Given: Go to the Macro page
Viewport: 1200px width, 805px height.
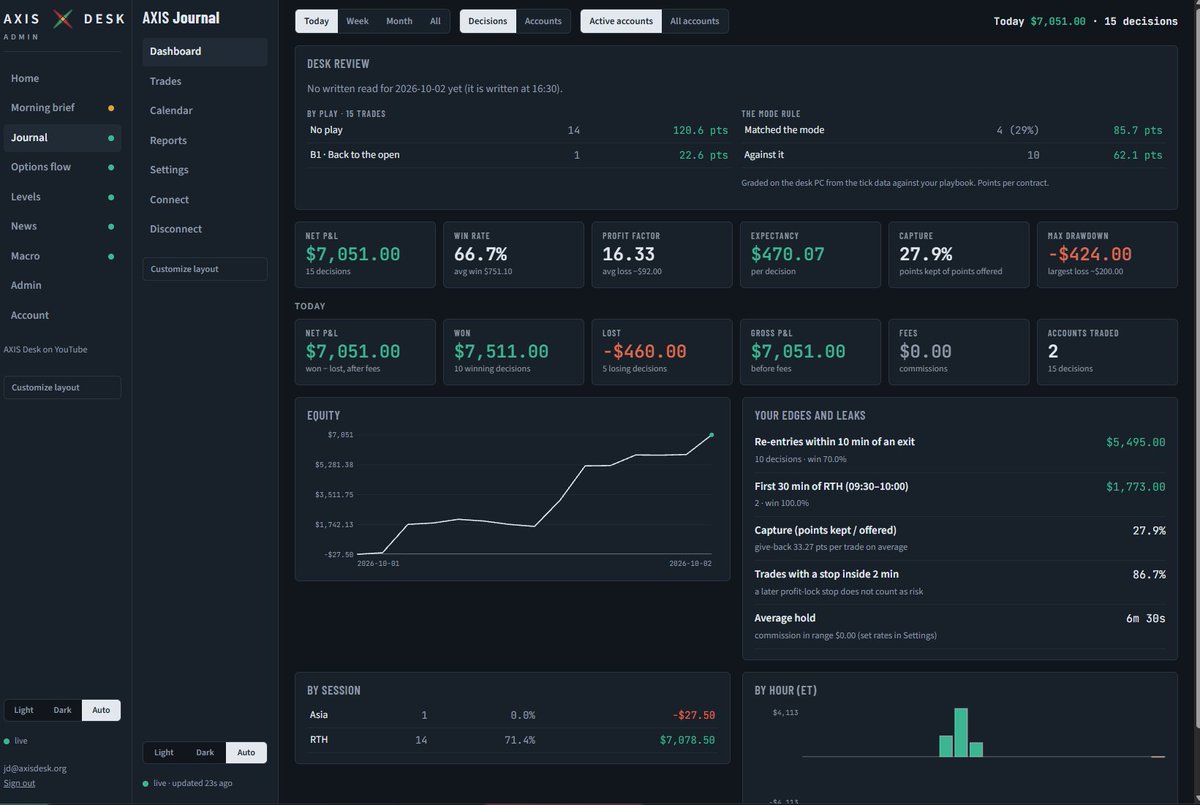Looking at the screenshot, I should (62, 256).
